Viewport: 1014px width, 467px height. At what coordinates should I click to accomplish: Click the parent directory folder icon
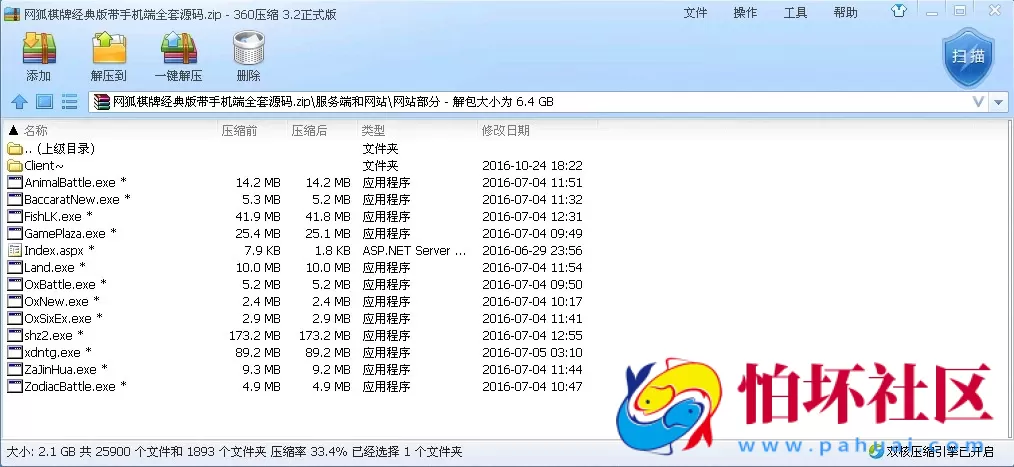(15, 149)
